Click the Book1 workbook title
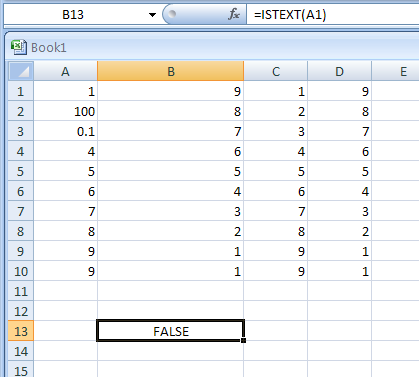This screenshot has height=377, width=419. [x=49, y=48]
